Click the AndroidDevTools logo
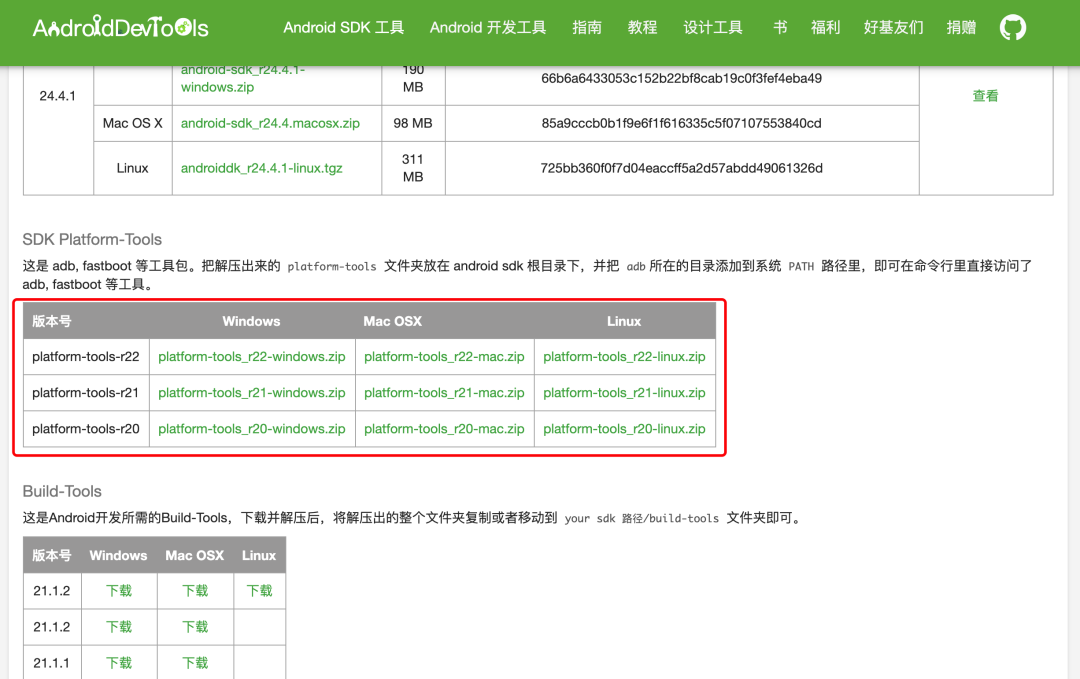1080x679 pixels. [x=120, y=27]
